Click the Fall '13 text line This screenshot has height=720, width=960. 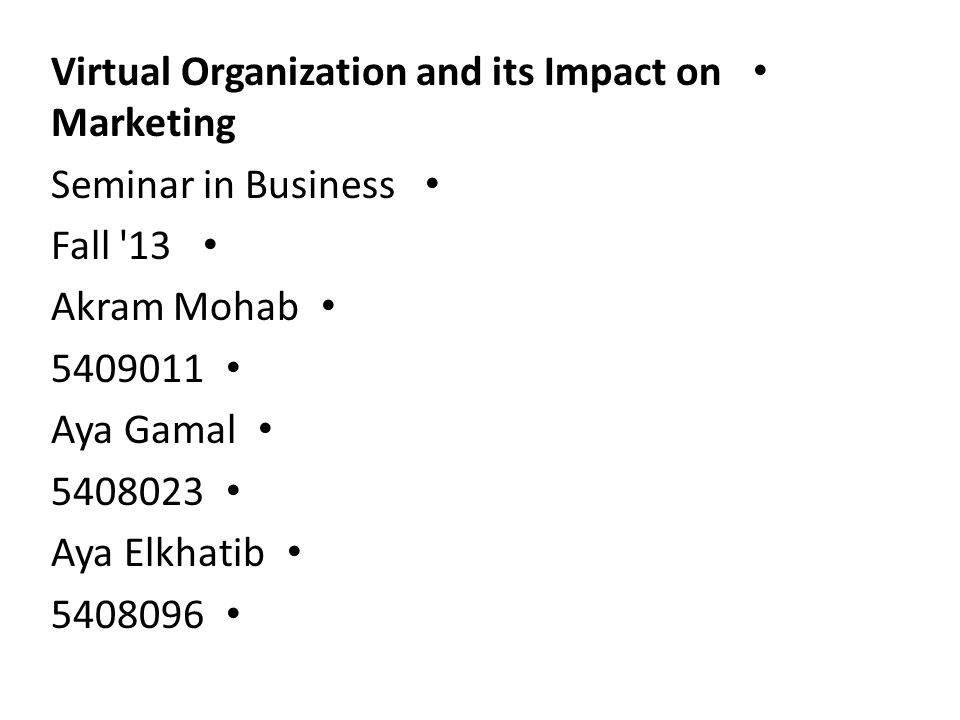click(x=111, y=246)
